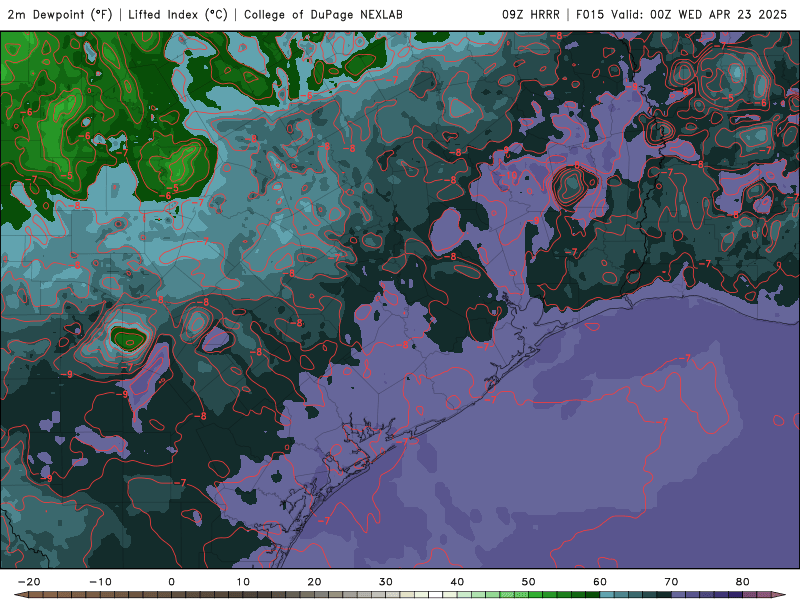Click the "Lifted Index (°C)" header label
Image resolution: width=800 pixels, height=600 pixels.
[178, 14]
